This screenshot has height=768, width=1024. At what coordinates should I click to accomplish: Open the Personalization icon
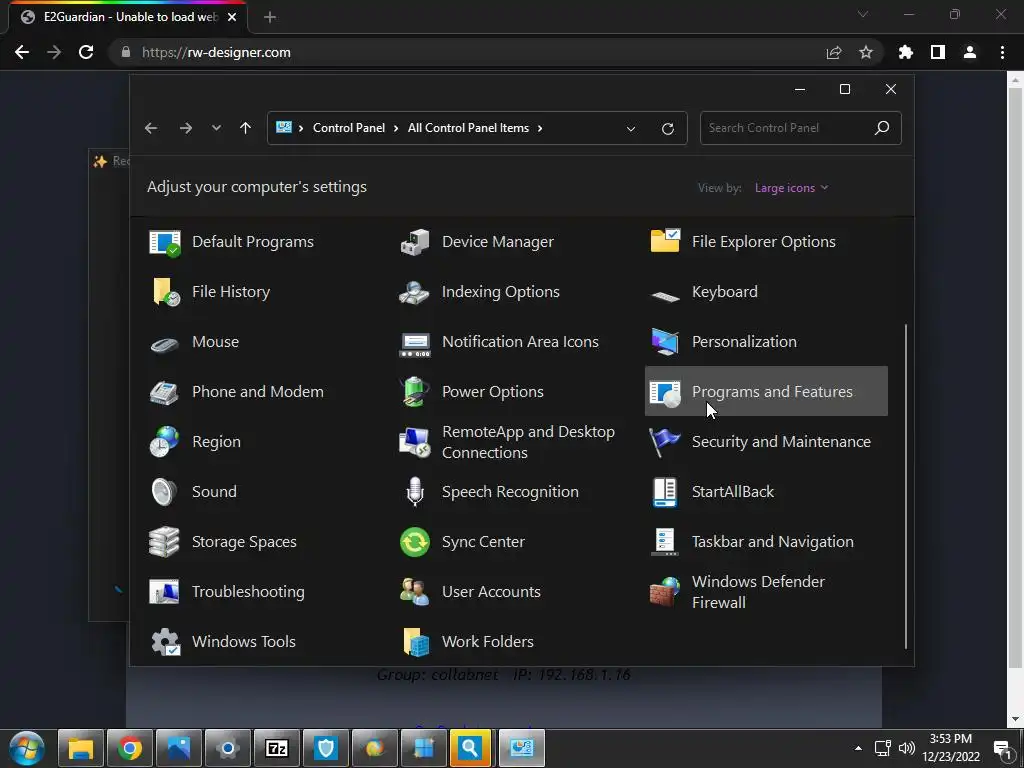click(665, 342)
